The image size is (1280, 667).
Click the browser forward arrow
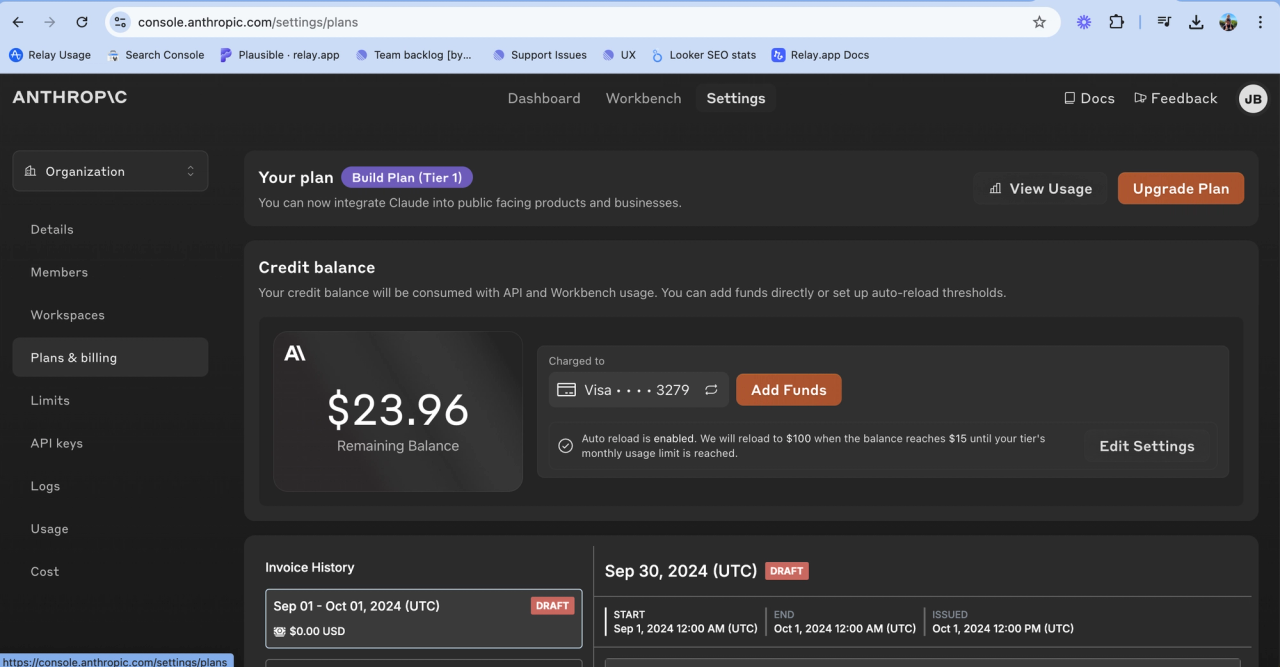click(50, 22)
